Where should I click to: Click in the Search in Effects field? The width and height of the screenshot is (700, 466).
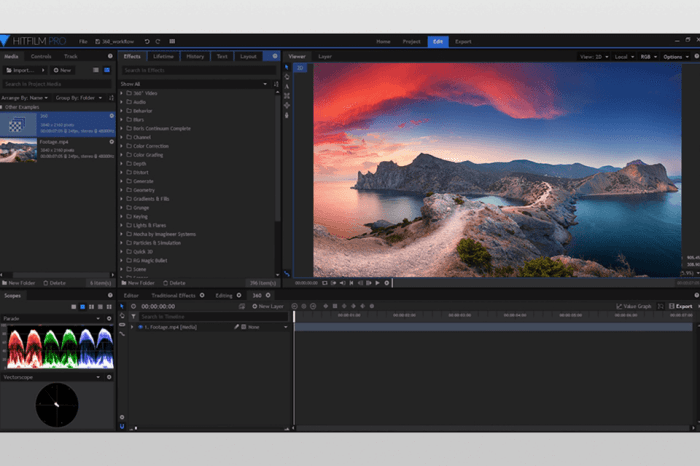pyautogui.click(x=199, y=70)
